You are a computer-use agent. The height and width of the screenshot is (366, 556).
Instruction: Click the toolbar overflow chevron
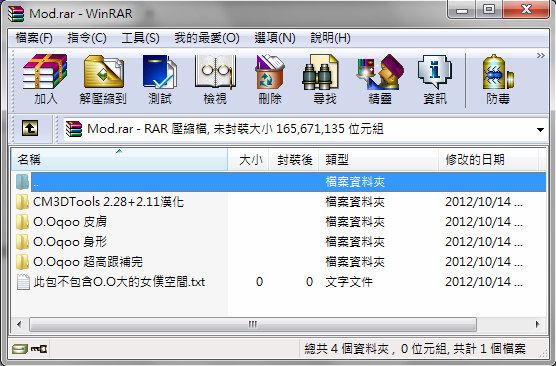540,56
